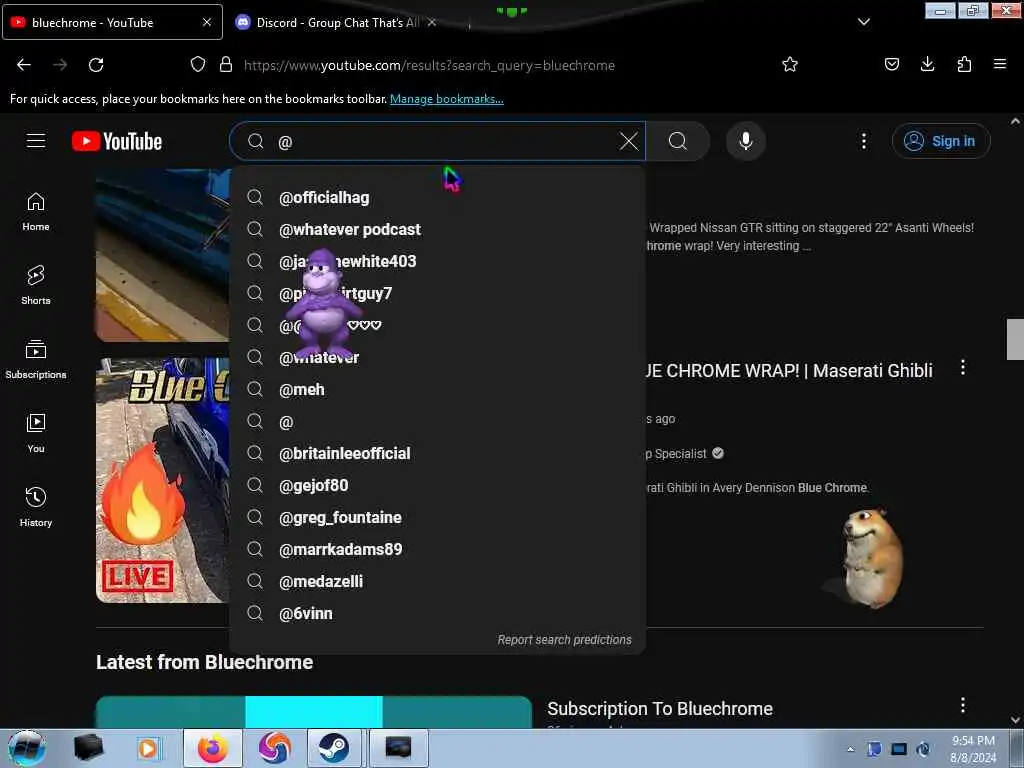Click the network tray icon
The width and height of the screenshot is (1024, 768).
click(x=899, y=749)
